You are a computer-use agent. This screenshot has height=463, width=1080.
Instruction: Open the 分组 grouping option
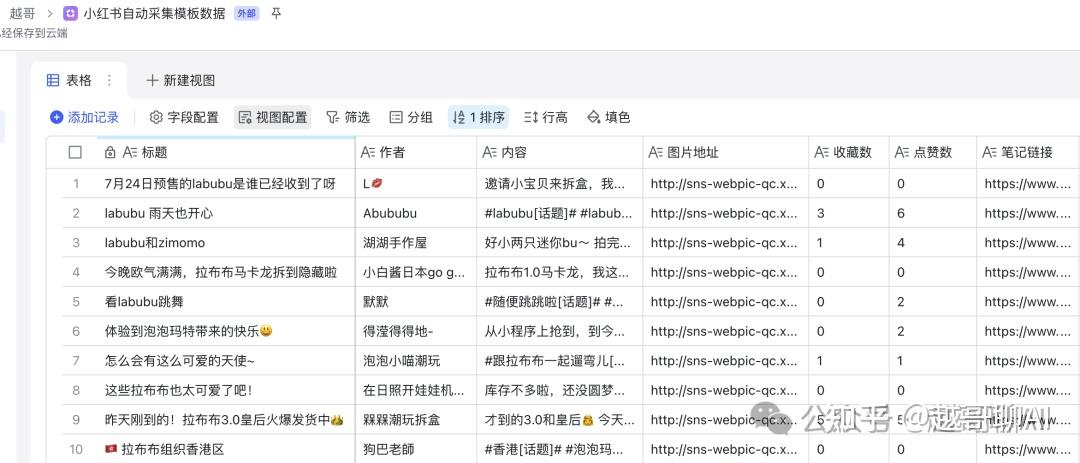(x=411, y=117)
